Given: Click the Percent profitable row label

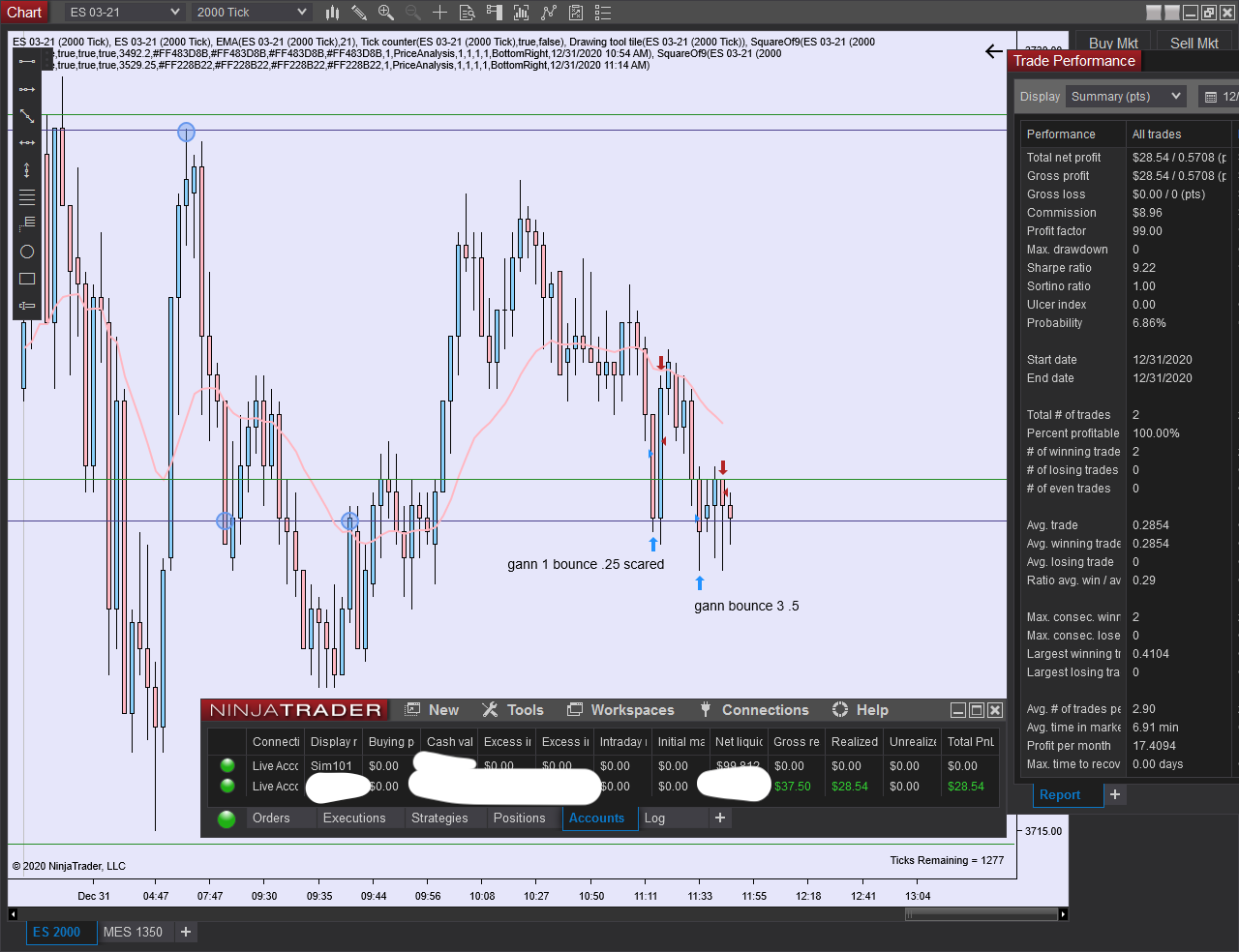Looking at the screenshot, I should tap(1073, 433).
